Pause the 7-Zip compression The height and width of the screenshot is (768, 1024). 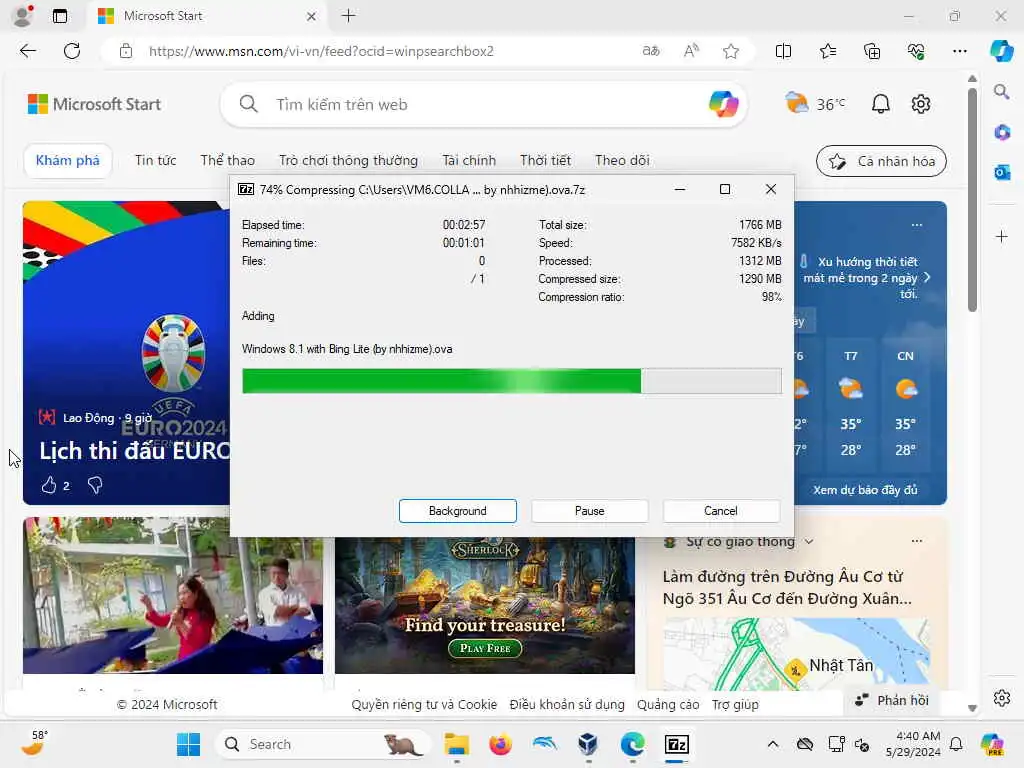590,511
